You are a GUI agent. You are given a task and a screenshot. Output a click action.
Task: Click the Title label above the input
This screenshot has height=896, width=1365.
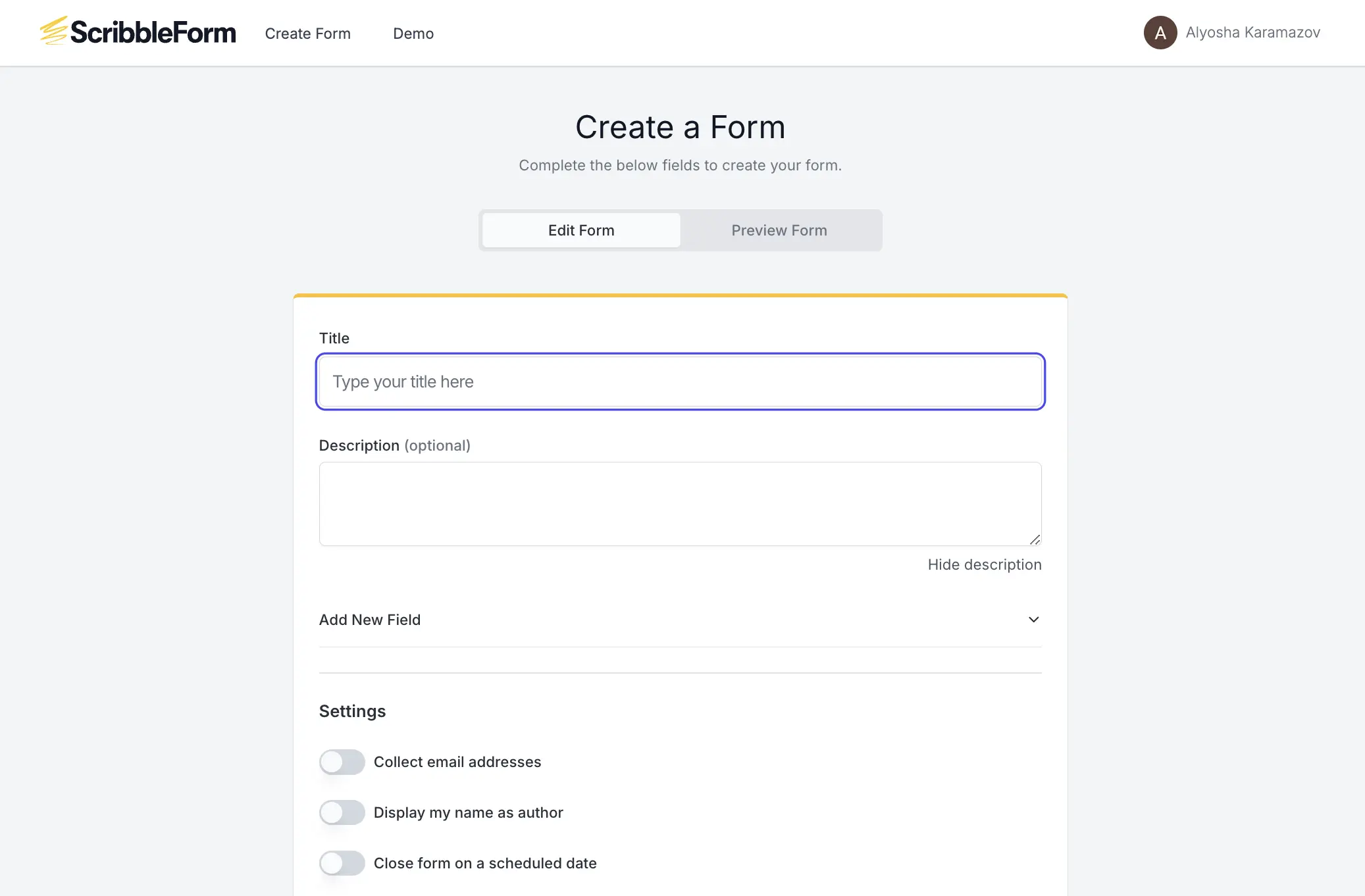coord(334,338)
